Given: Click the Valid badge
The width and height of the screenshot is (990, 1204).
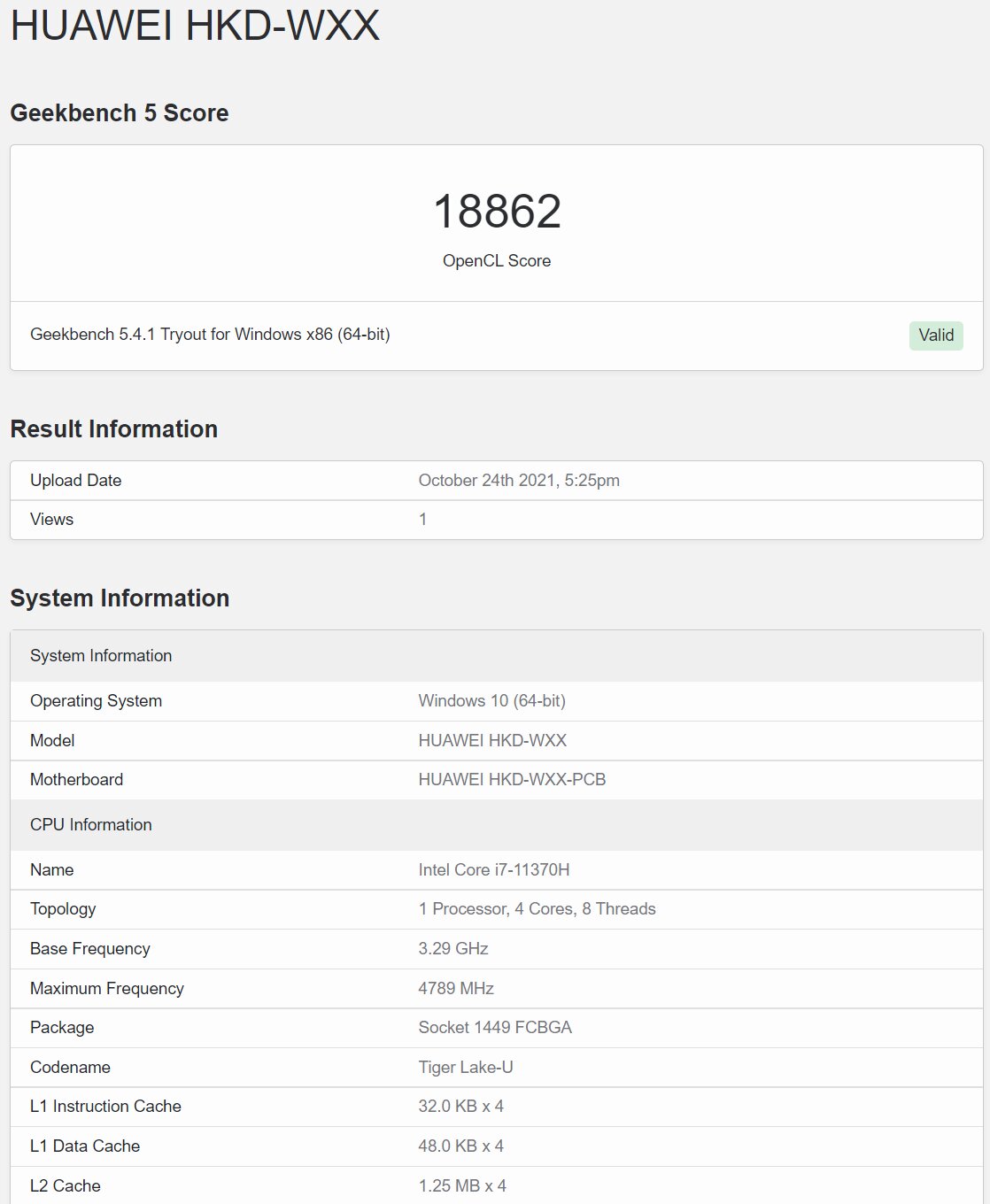Looking at the screenshot, I should 936,335.
